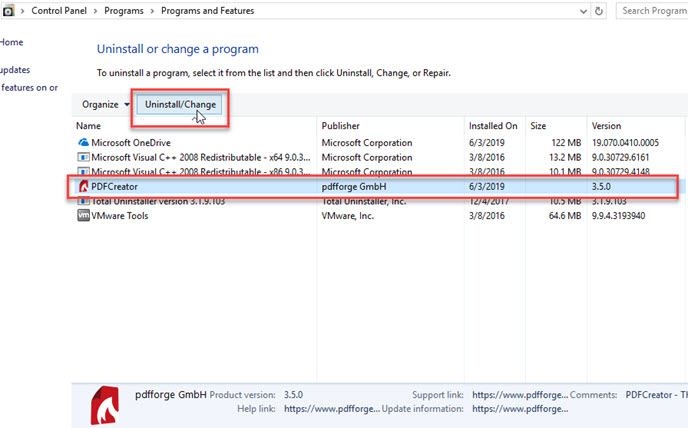Open the Update information pdfforge URL
This screenshot has width=688, height=428.
point(520,409)
